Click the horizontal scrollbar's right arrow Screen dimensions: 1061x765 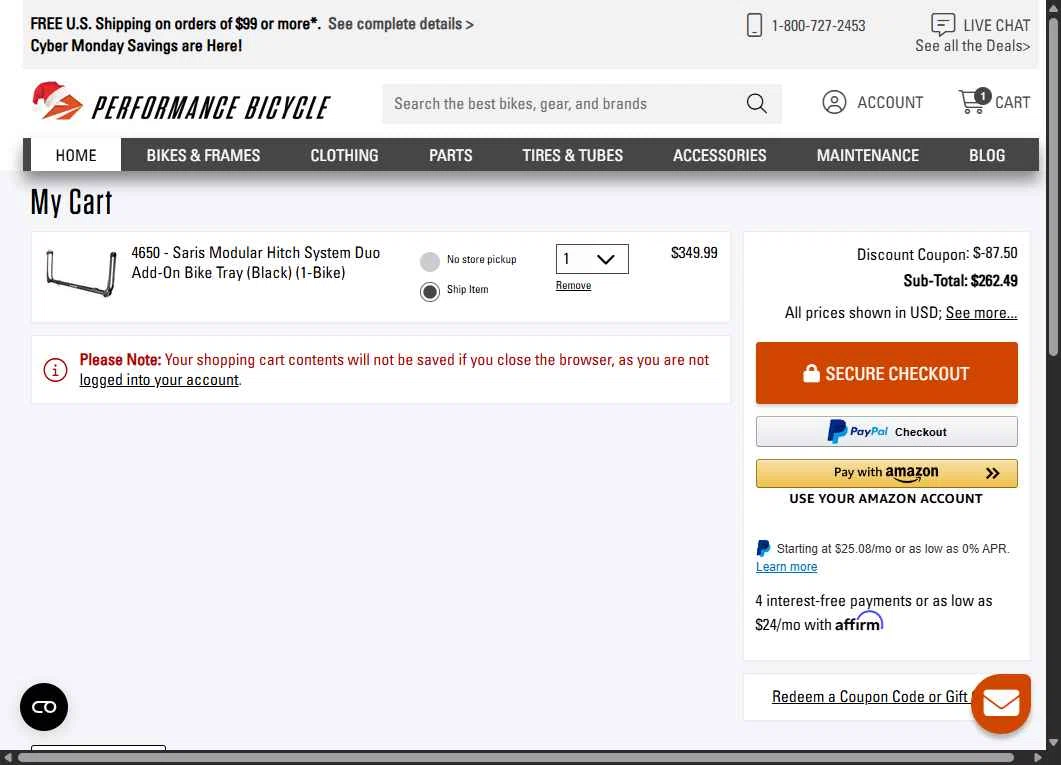(1039, 758)
